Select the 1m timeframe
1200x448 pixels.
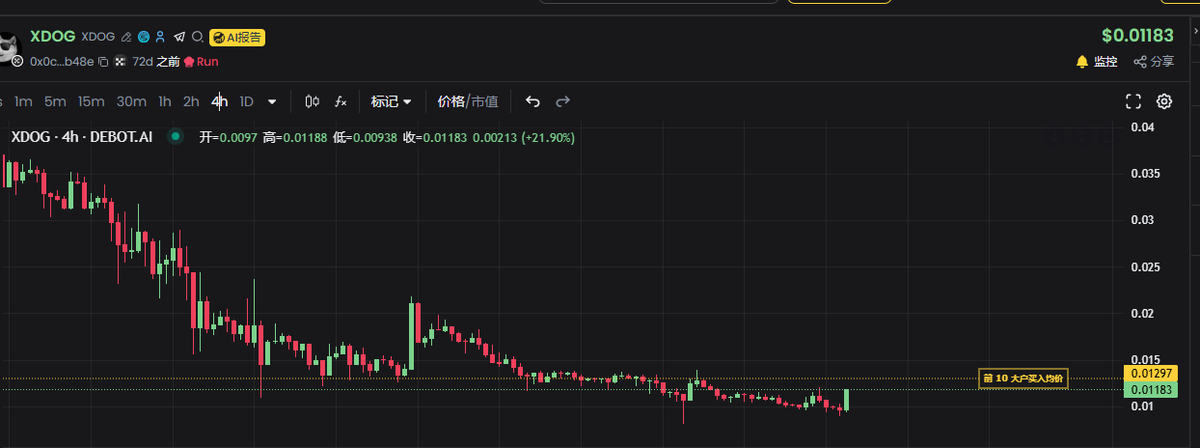(x=24, y=101)
